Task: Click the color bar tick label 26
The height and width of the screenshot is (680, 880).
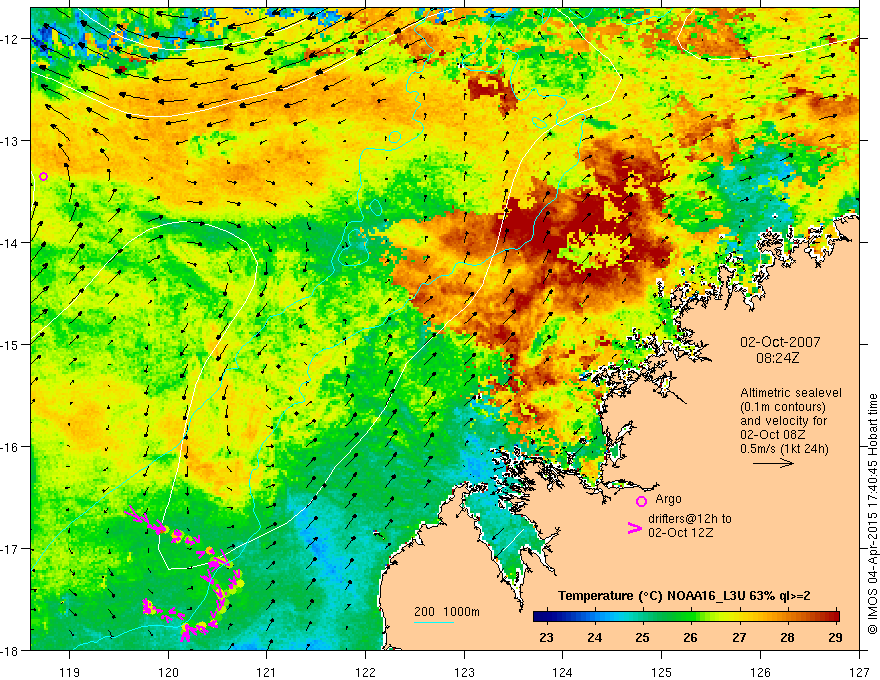Action: [x=690, y=637]
